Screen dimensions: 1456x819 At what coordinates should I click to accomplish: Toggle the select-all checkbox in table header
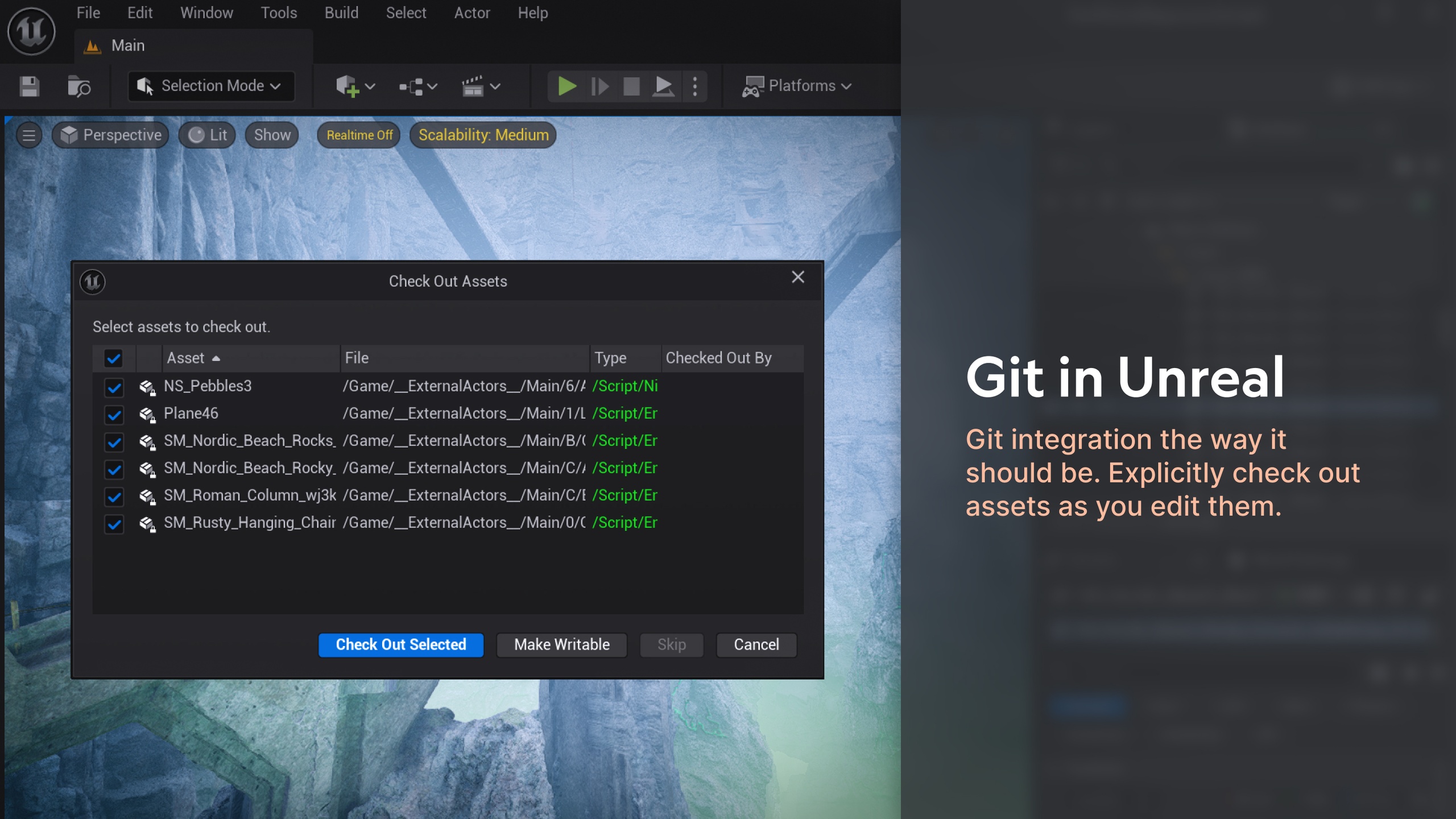pos(114,358)
